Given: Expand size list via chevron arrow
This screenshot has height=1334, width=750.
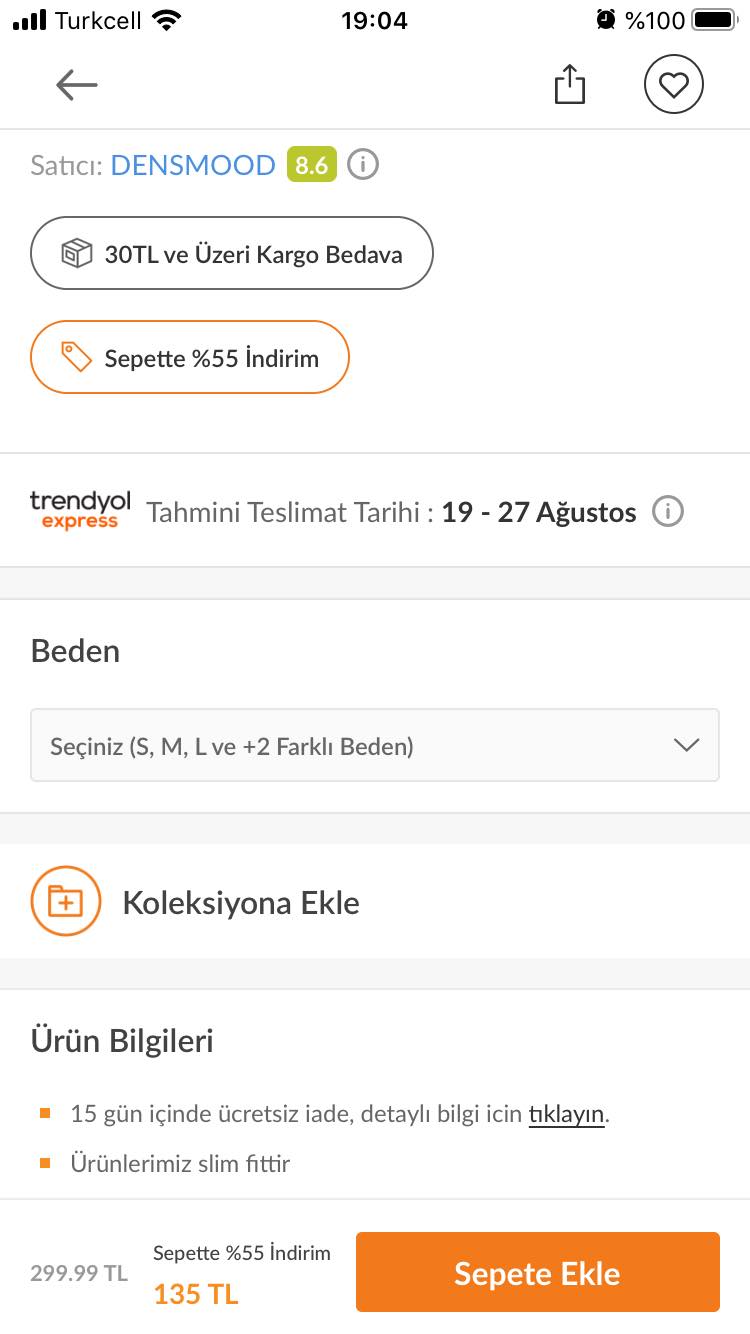Looking at the screenshot, I should pos(686,745).
